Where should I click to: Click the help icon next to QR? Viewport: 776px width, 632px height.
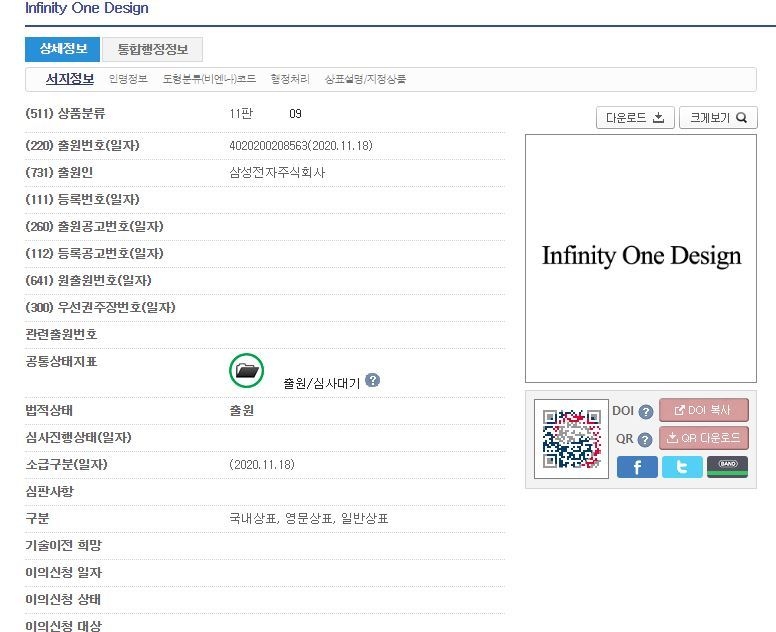tap(645, 439)
